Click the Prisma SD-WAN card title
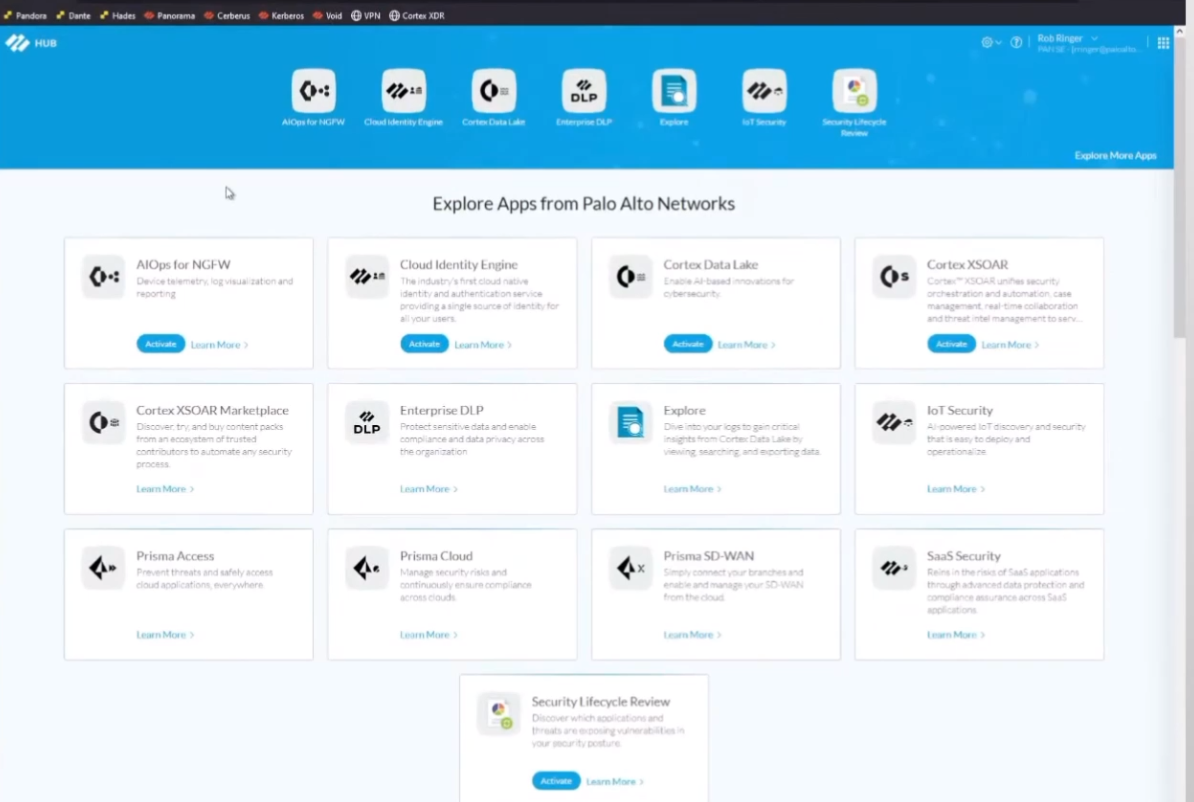The height and width of the screenshot is (802, 1194). [708, 555]
